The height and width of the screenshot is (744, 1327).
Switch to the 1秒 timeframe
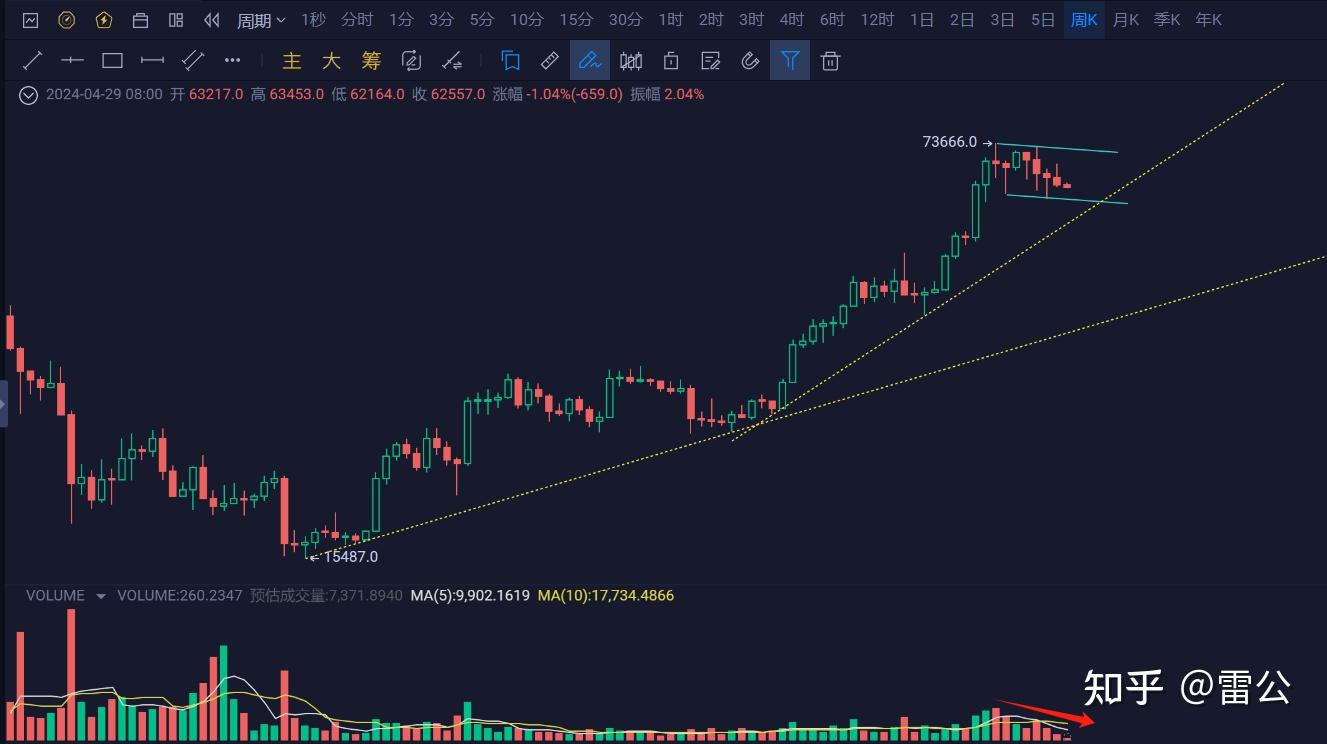[x=313, y=20]
